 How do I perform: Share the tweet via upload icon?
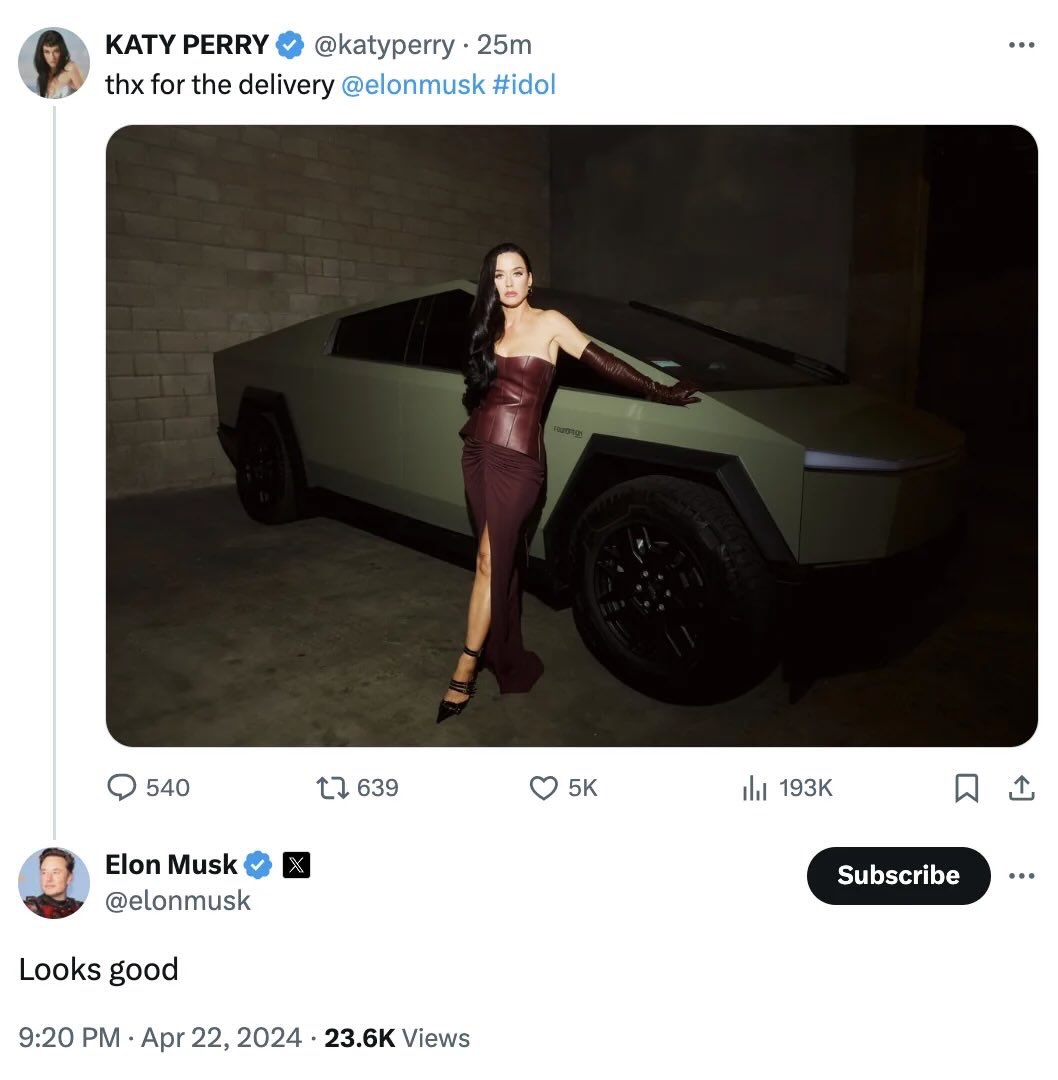[x=1021, y=789]
